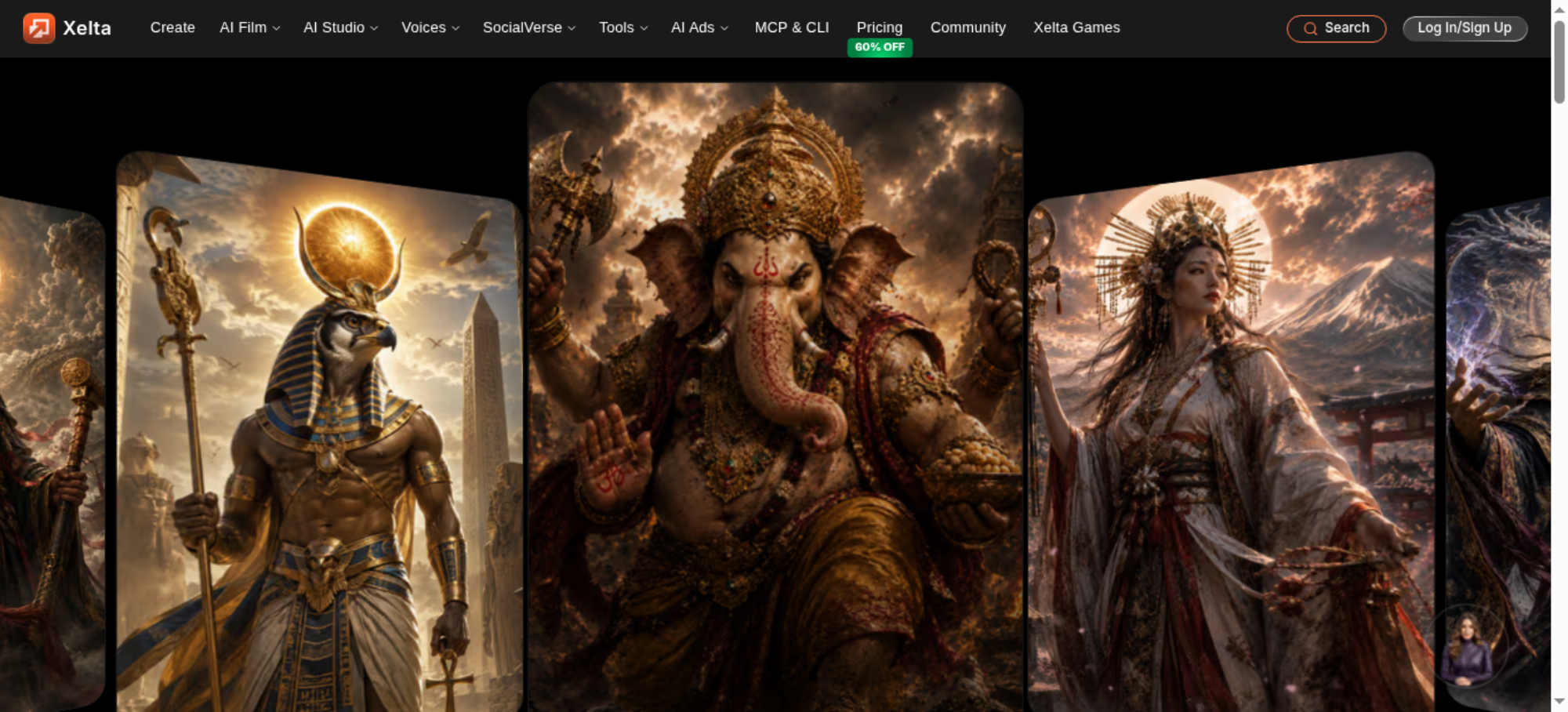The width and height of the screenshot is (1568, 712).
Task: Select the Japanese goddess artwork card
Action: click(x=1232, y=431)
